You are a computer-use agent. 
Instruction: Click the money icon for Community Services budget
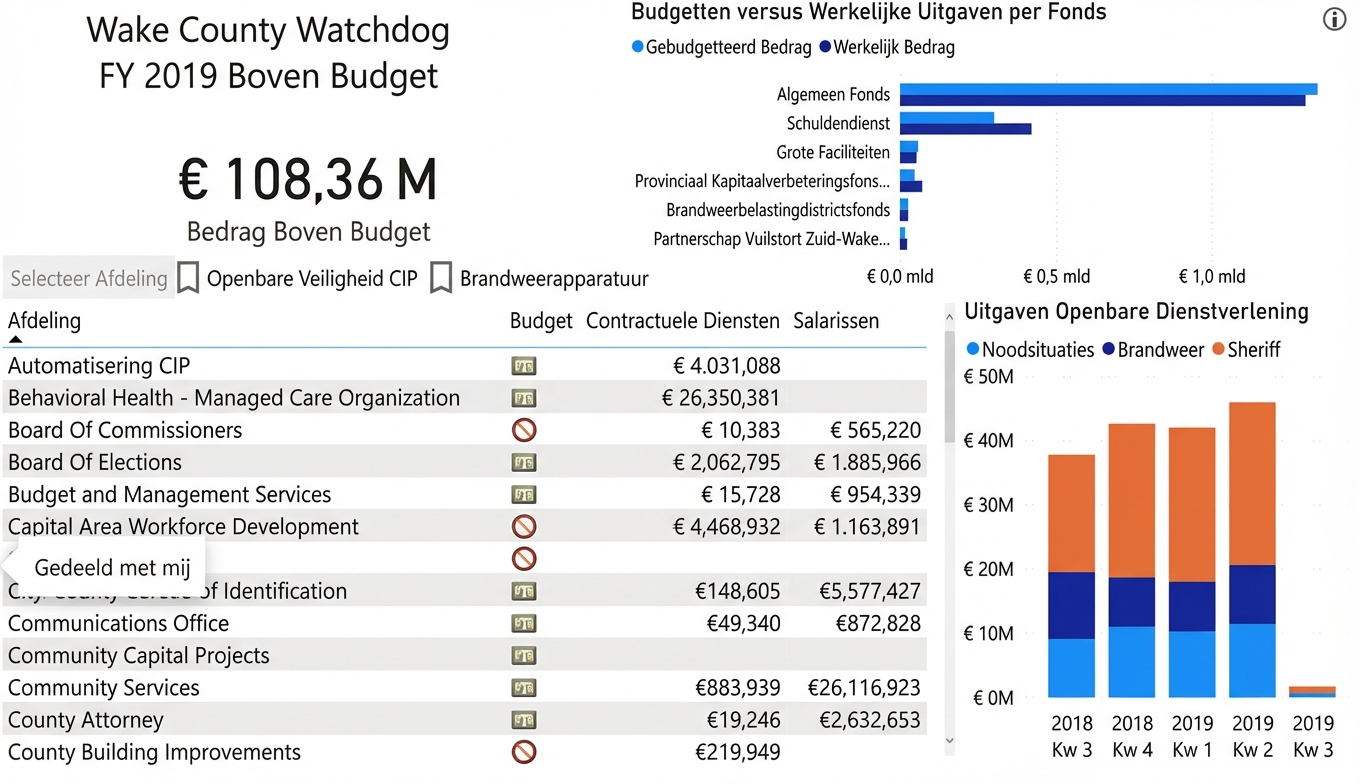pos(523,688)
